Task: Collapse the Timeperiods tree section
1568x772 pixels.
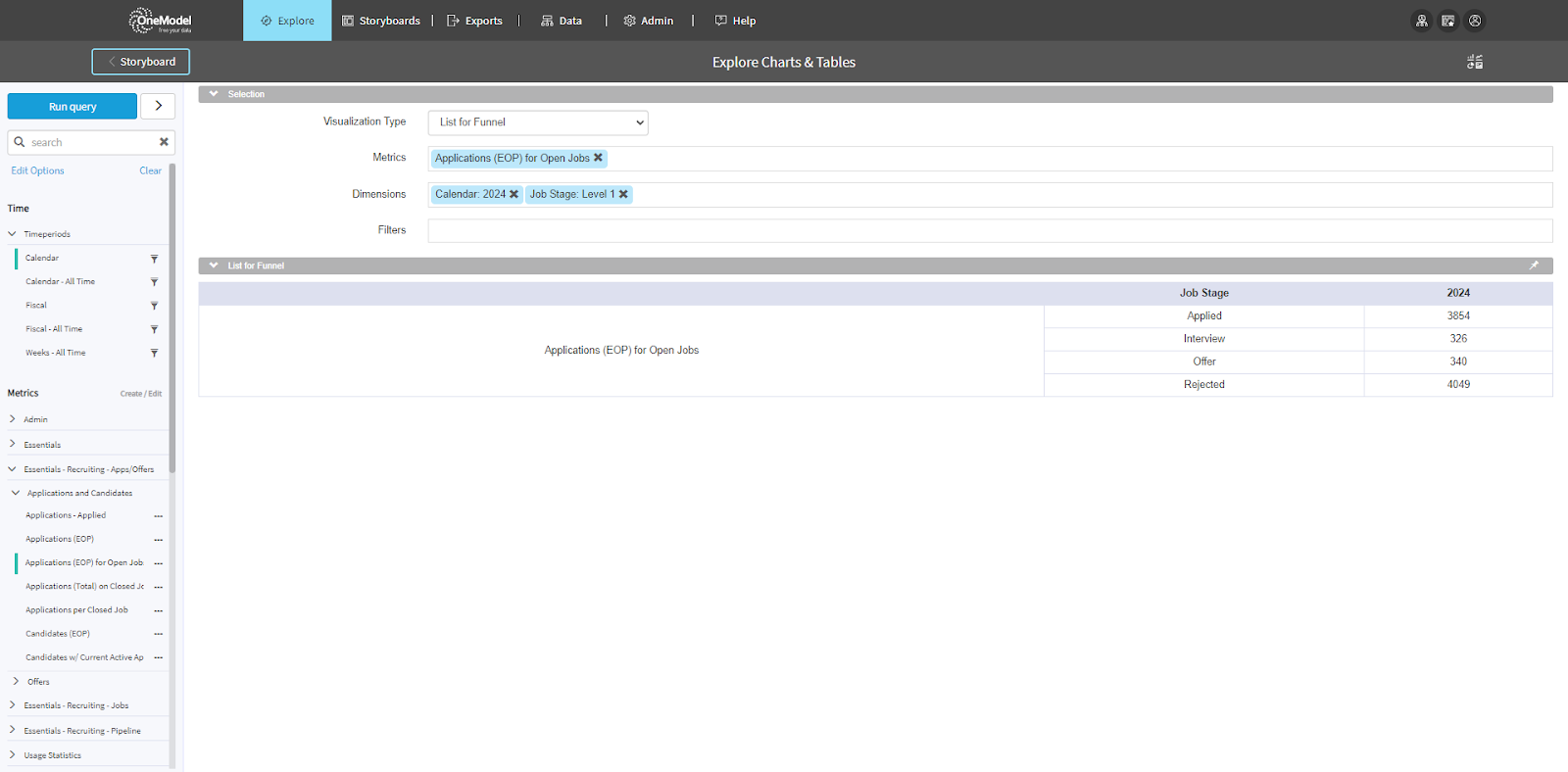Action: tap(13, 234)
